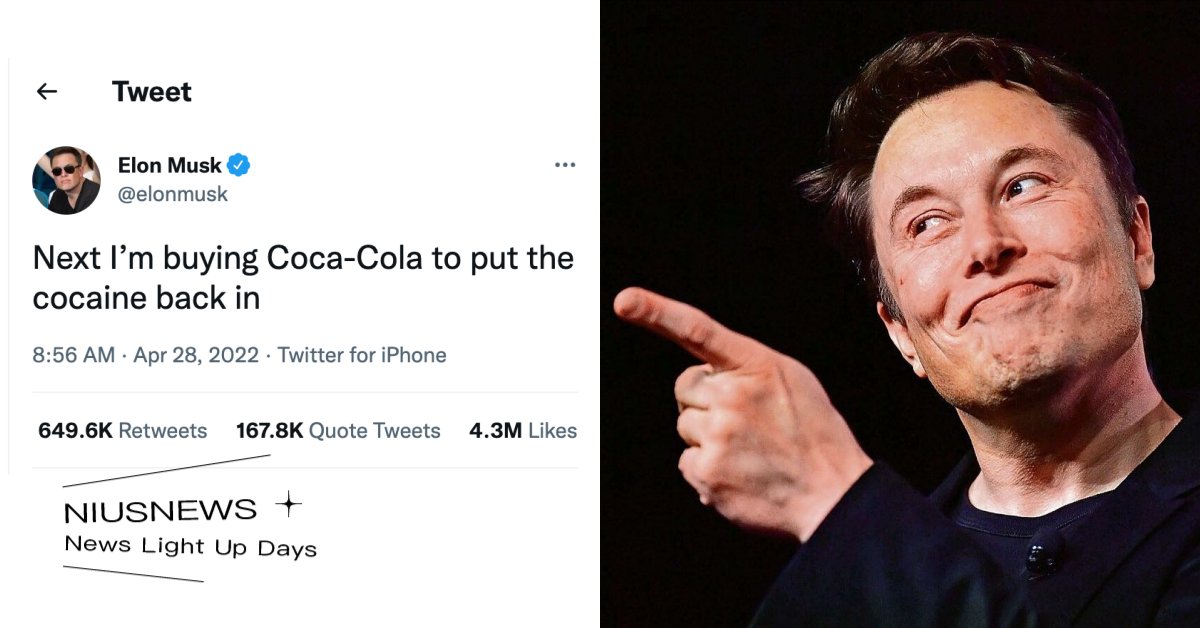Click the News Light Up Days tagline
The height and width of the screenshot is (628, 1200).
click(x=190, y=547)
